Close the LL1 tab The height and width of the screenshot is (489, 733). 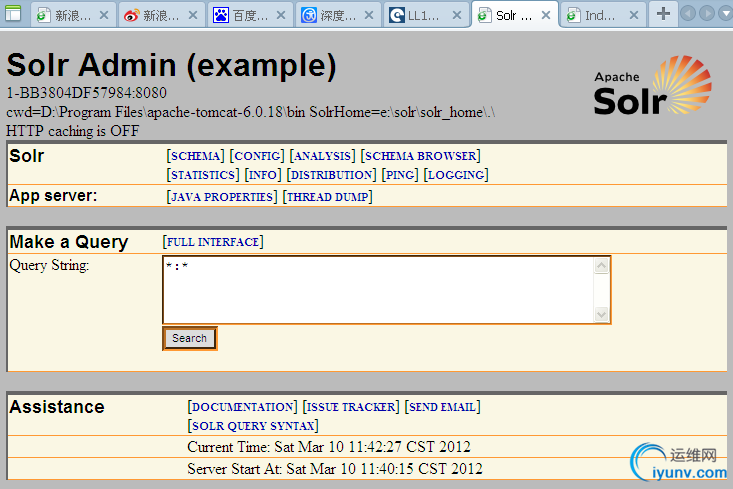click(x=457, y=15)
